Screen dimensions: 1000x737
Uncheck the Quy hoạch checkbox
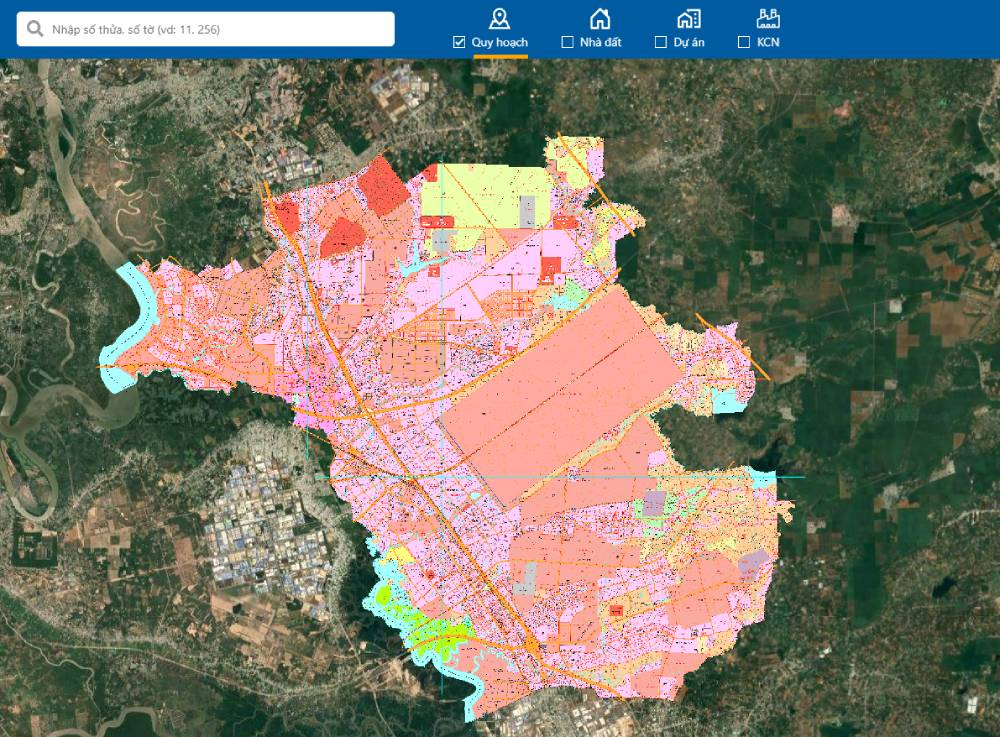coord(459,42)
